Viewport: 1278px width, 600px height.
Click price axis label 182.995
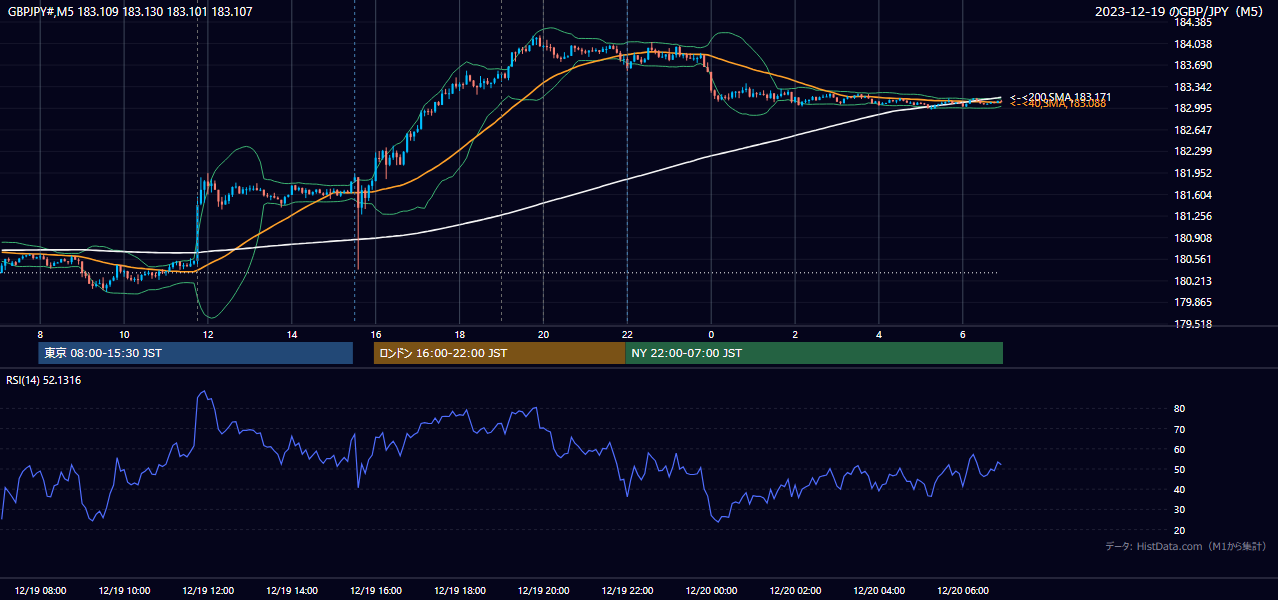tap(1192, 109)
